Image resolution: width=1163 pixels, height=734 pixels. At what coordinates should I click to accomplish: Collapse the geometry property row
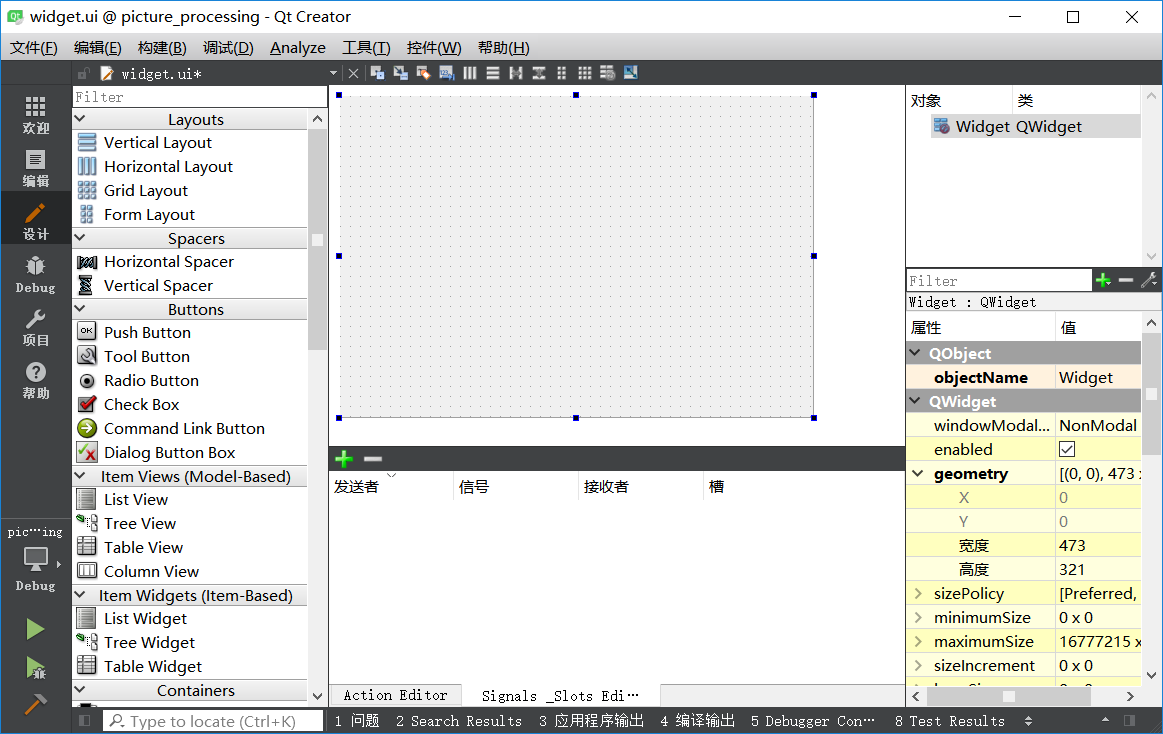pyautogui.click(x=918, y=474)
